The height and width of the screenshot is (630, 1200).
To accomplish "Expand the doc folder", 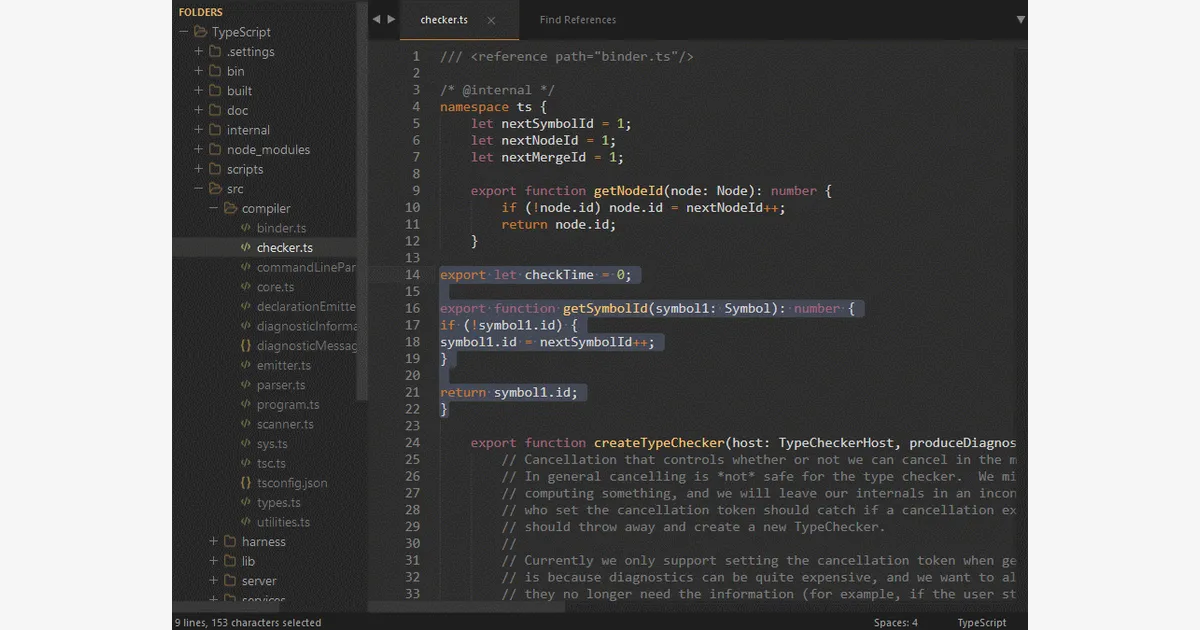I will click(199, 110).
